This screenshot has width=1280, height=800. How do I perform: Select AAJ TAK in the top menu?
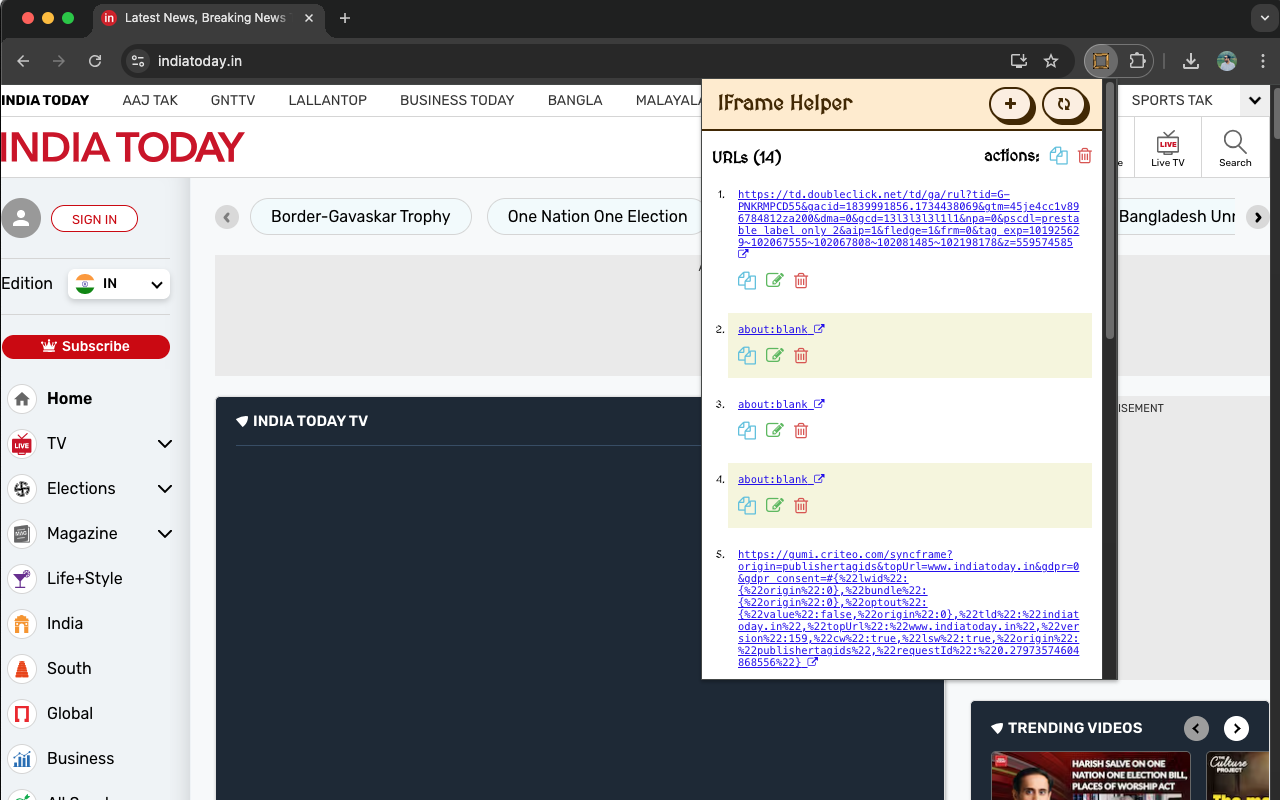pyautogui.click(x=150, y=100)
